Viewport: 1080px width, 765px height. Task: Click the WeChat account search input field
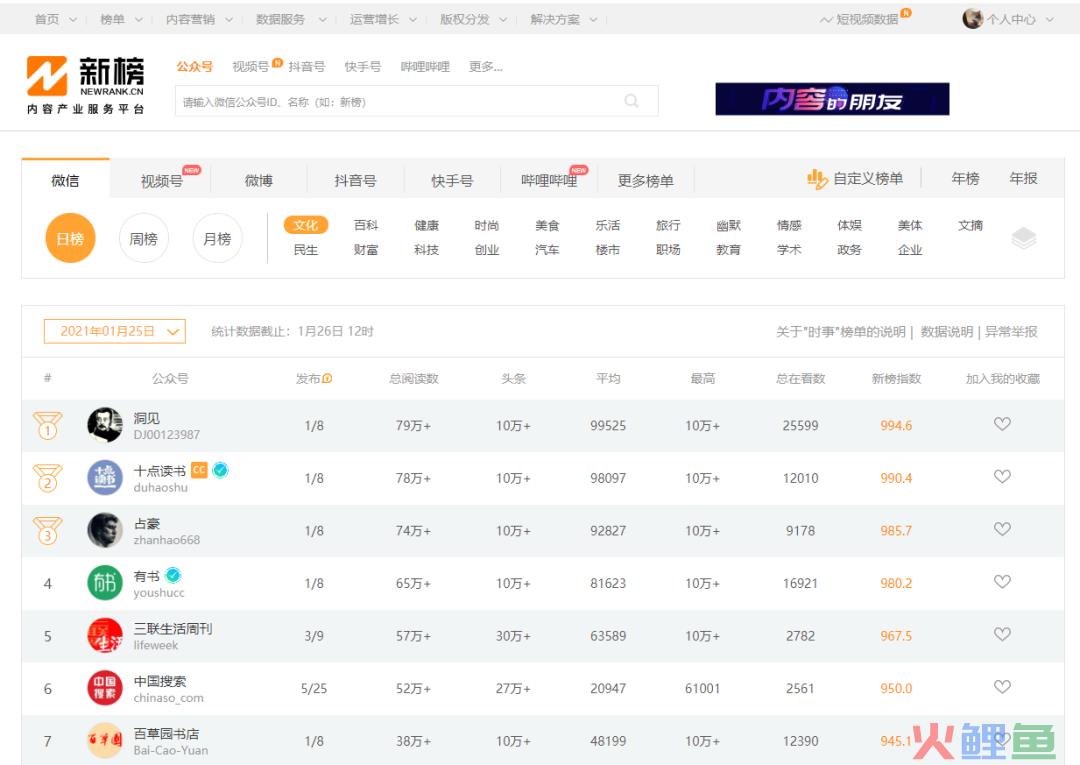(x=417, y=101)
